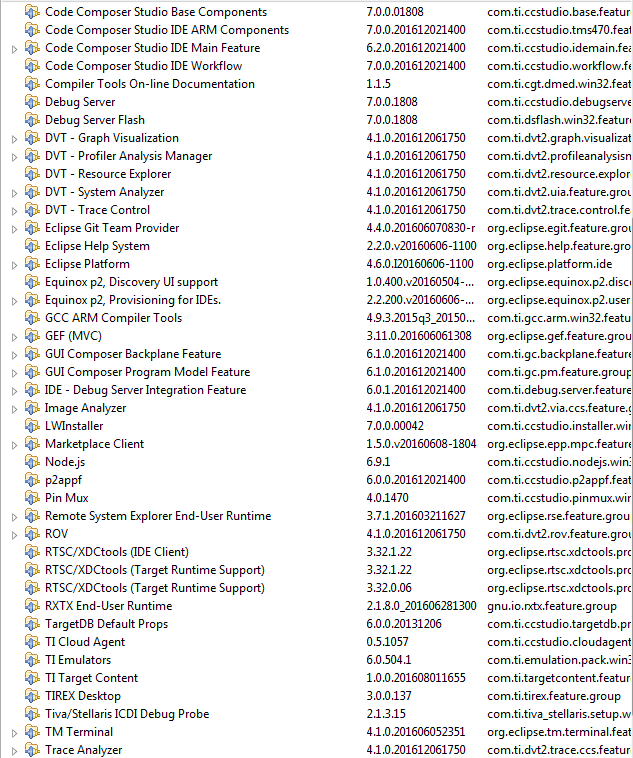
Task: Click version 4.0.1470 of Pin Mux
Action: click(387, 498)
